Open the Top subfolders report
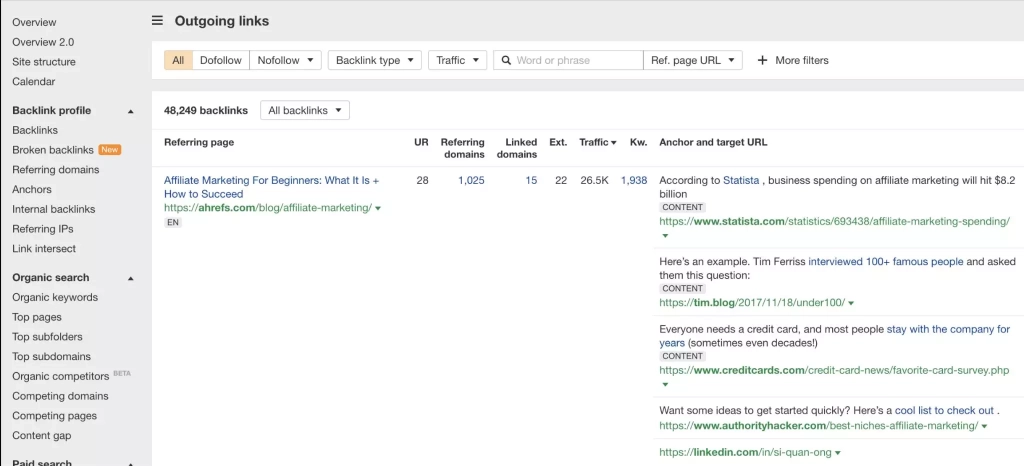Image resolution: width=1024 pixels, height=466 pixels. pyautogui.click(x=47, y=337)
